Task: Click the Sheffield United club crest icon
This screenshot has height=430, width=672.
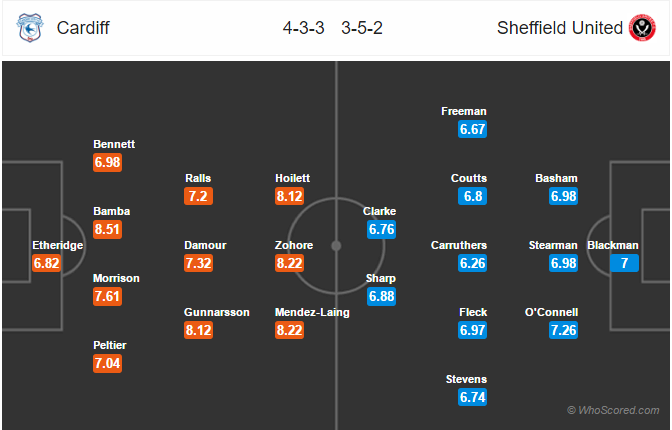Action: [x=642, y=28]
